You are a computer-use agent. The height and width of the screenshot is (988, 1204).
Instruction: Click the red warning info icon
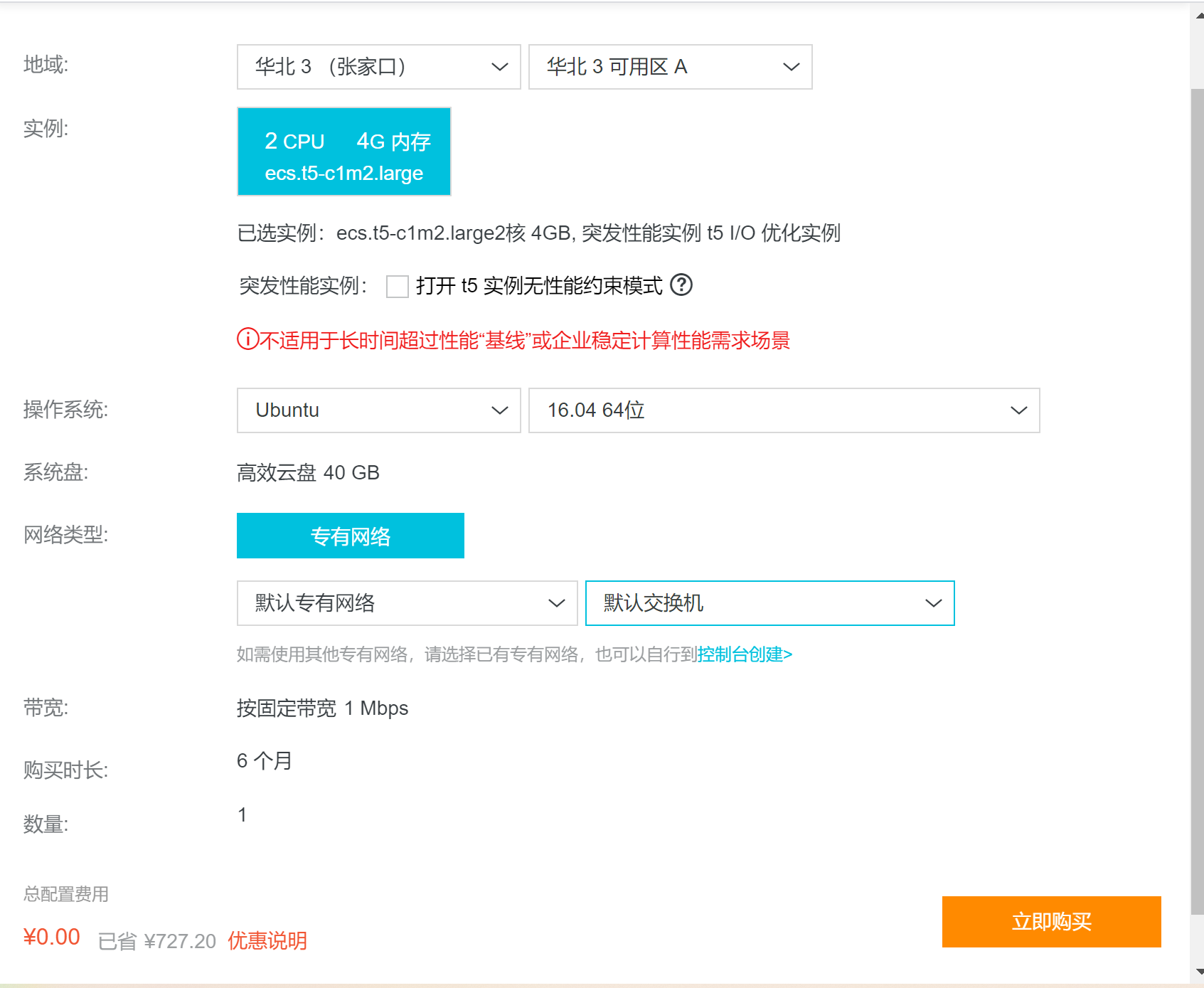pos(247,339)
